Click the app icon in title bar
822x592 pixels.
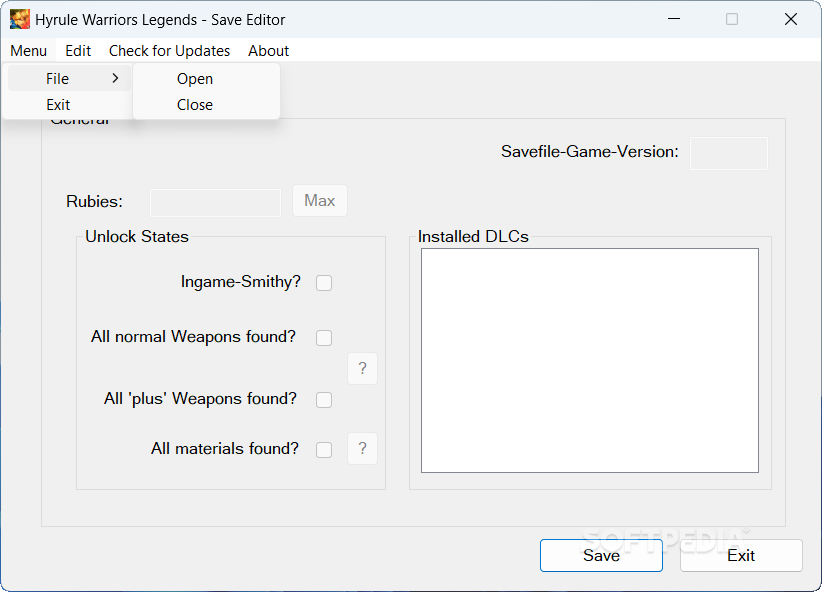(x=19, y=19)
